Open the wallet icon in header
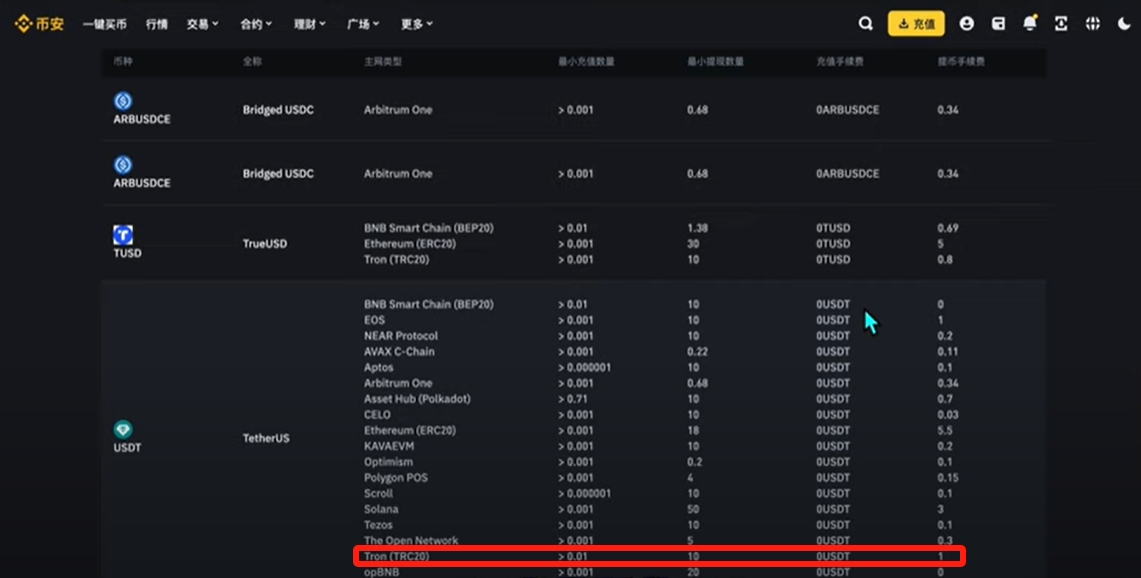1141x578 pixels. tap(998, 24)
